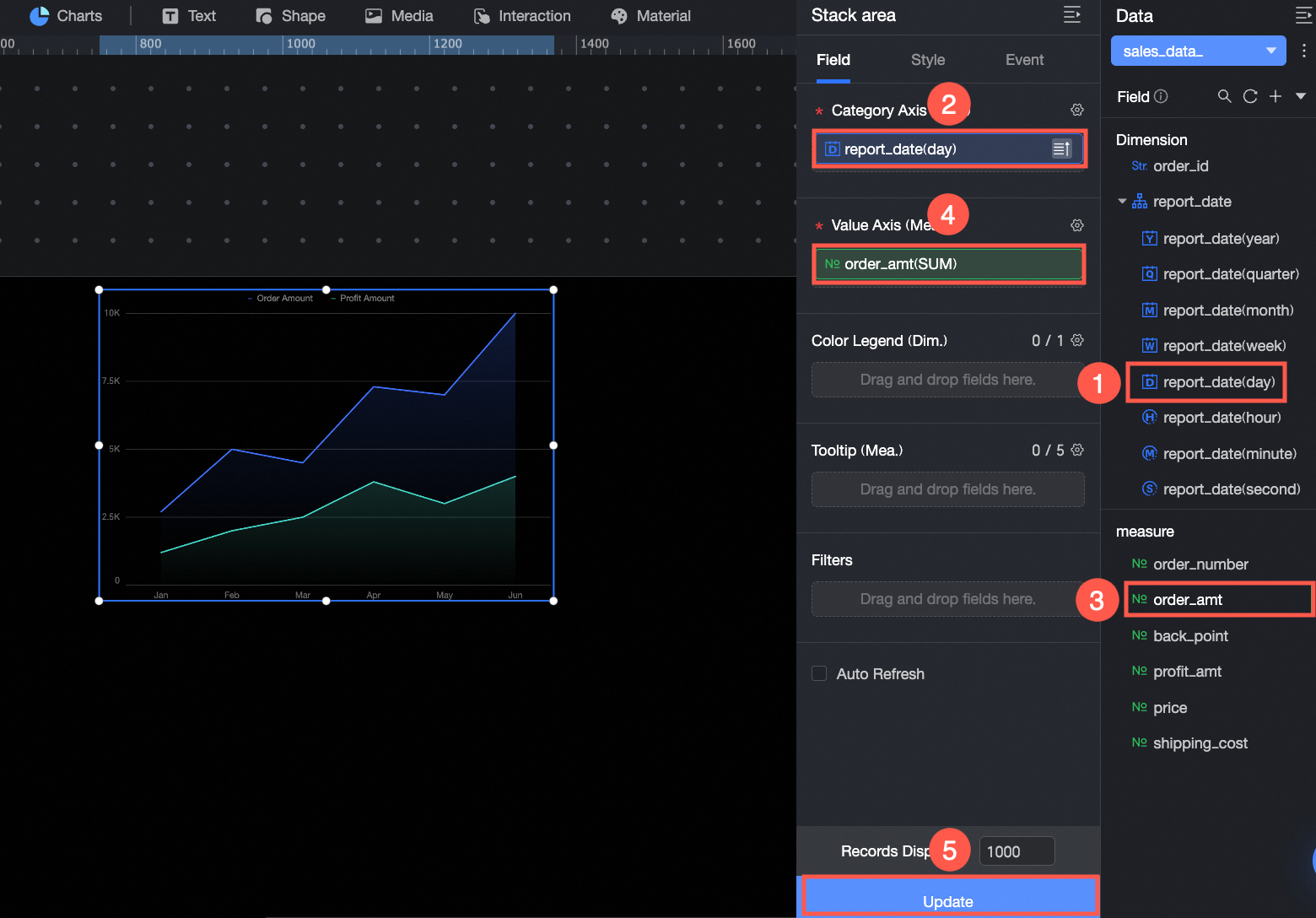This screenshot has height=918, width=1316.
Task: Click the Interaction toolbar icon
Action: pyautogui.click(x=483, y=16)
